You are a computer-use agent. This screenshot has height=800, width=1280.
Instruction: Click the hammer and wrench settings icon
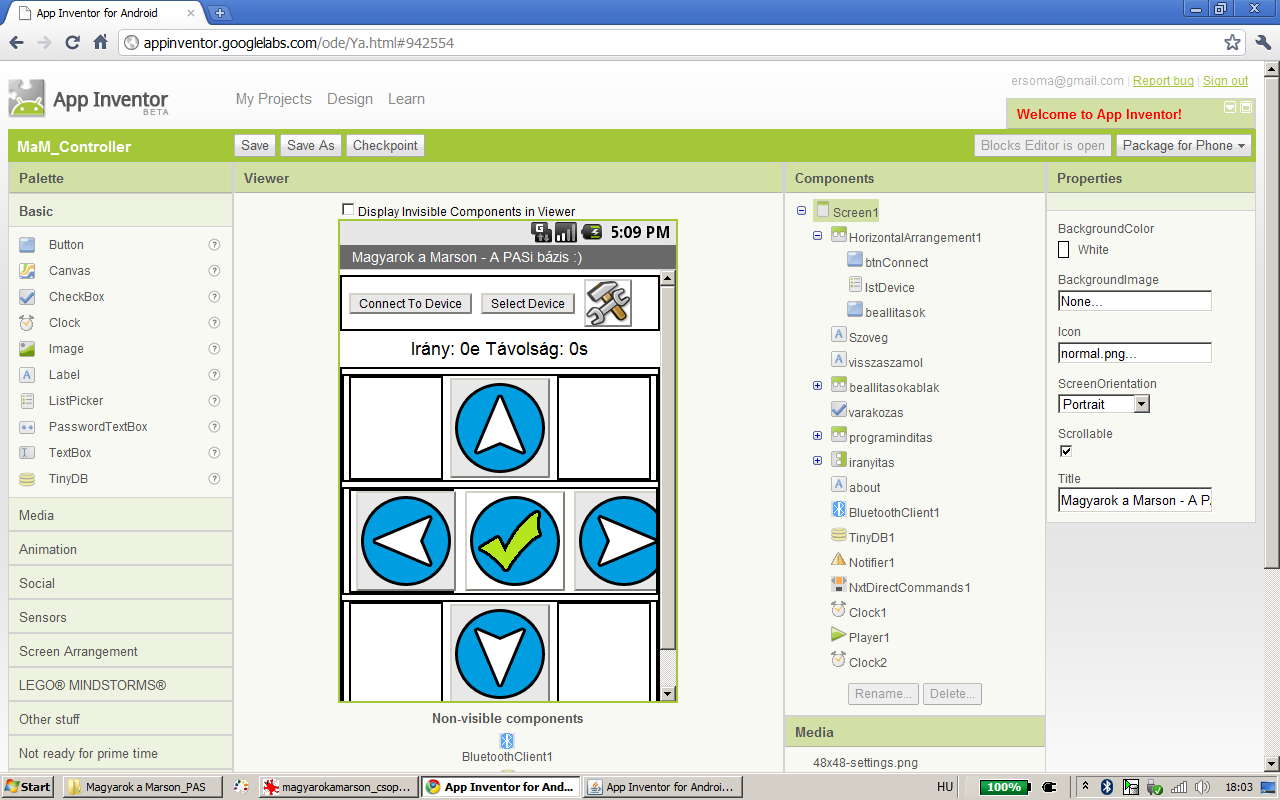pyautogui.click(x=608, y=302)
